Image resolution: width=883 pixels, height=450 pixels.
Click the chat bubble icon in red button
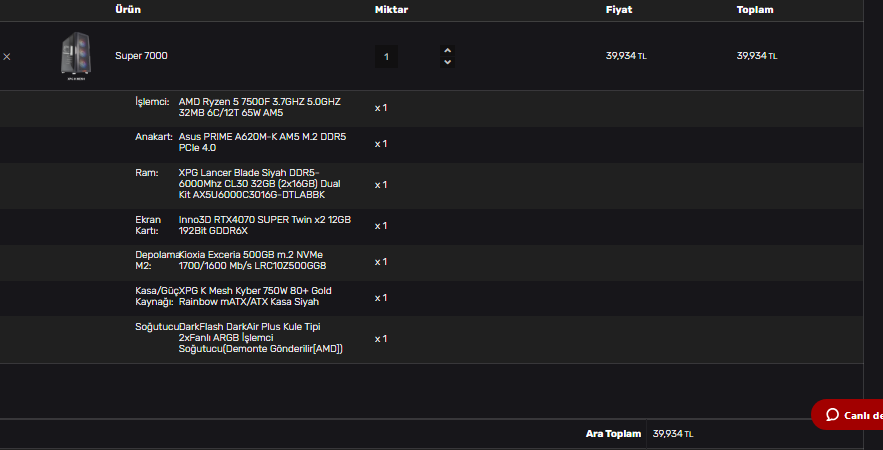click(832, 415)
